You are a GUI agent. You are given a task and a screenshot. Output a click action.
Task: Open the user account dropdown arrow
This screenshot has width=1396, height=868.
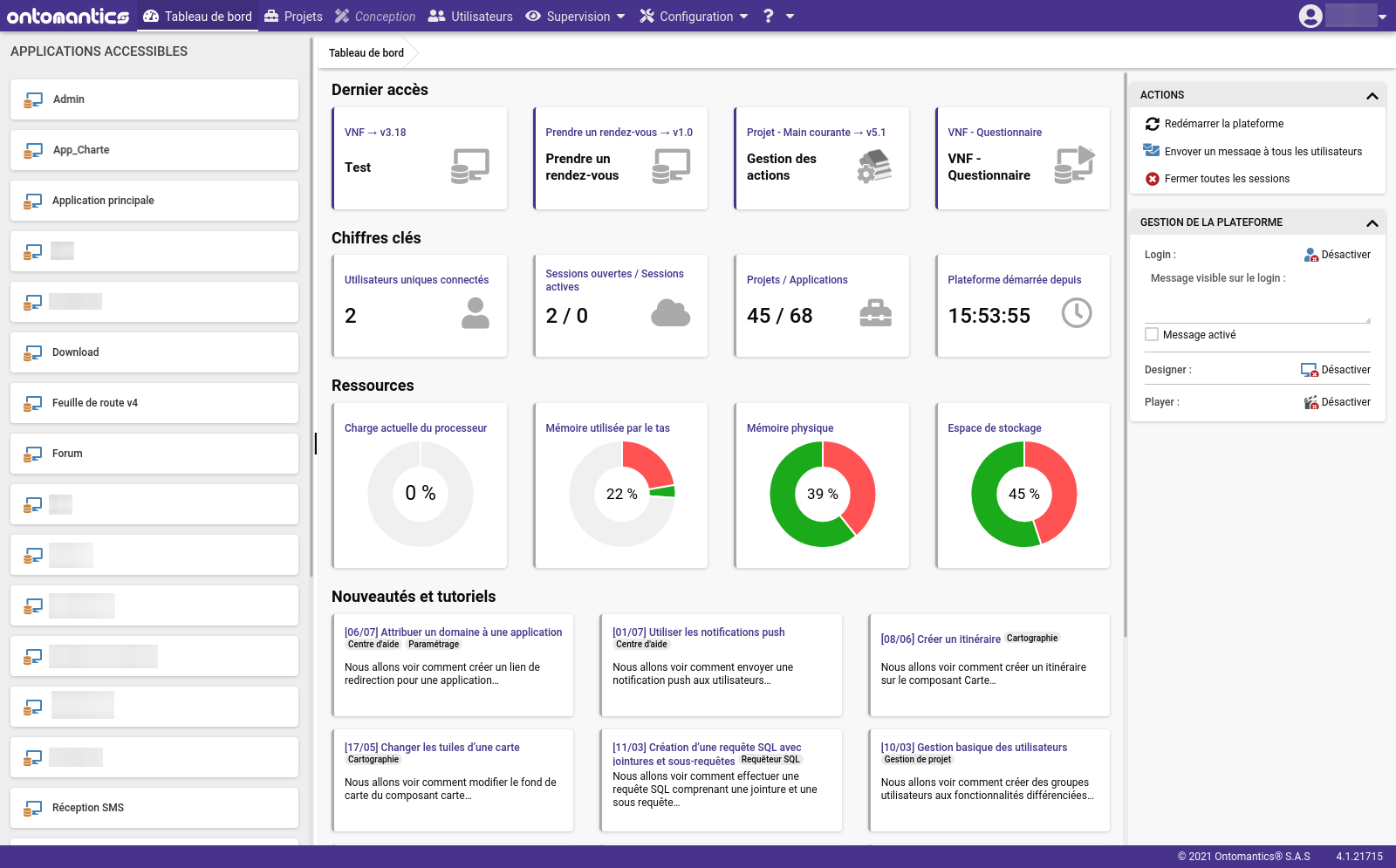1383,17
